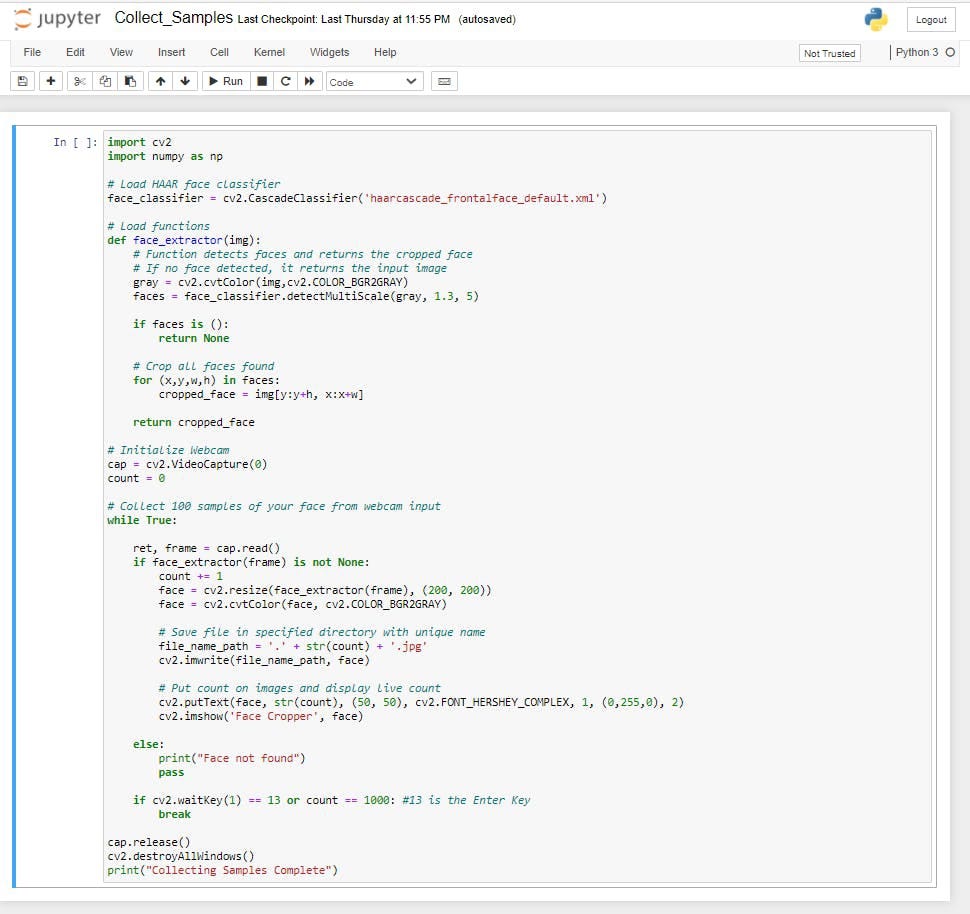Click the haarcascade_frontalface_default.xml string
970x914 pixels.
point(483,199)
